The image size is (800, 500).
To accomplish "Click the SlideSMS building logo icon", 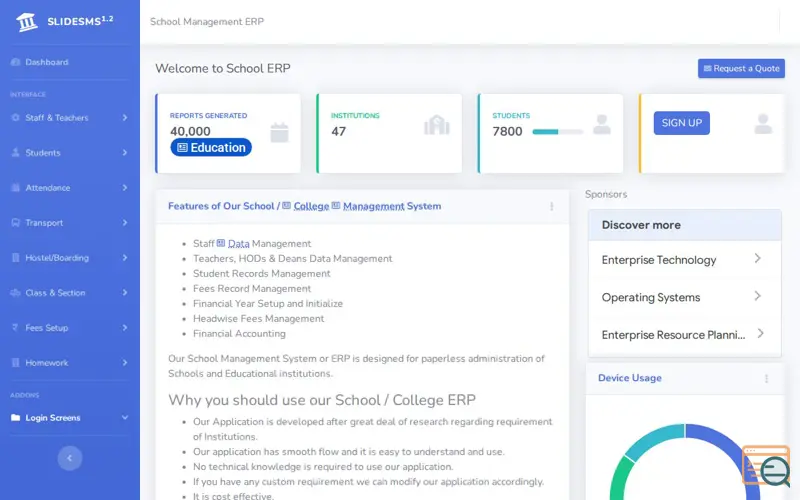I will (27, 22).
